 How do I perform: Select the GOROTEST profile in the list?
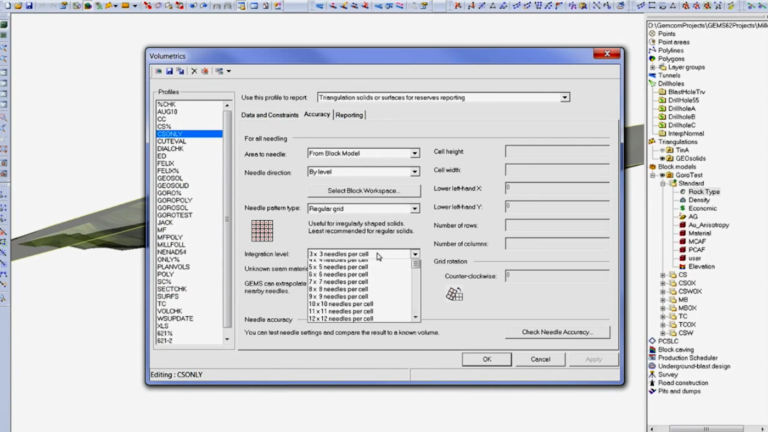point(175,215)
